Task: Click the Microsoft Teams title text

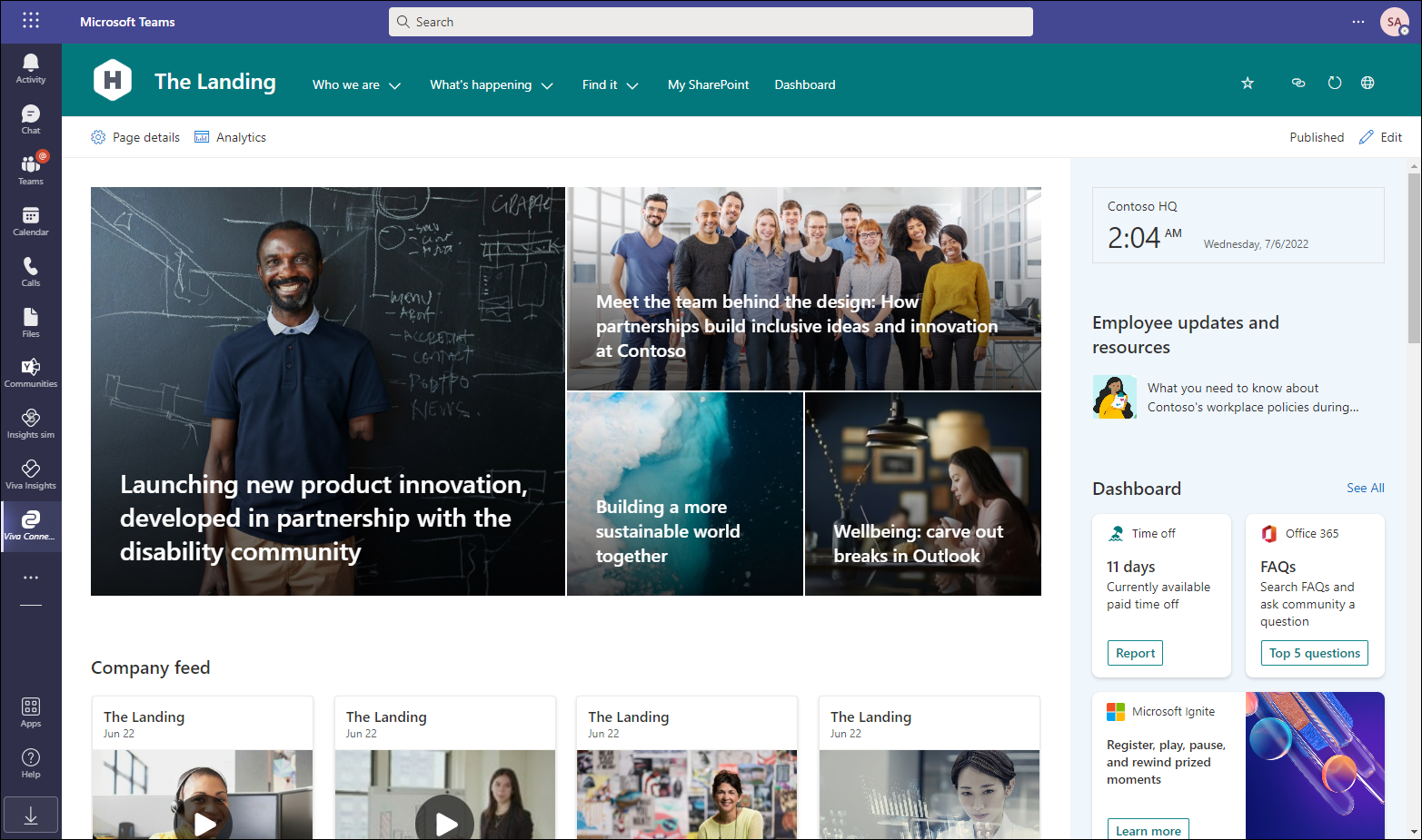Action: (127, 22)
